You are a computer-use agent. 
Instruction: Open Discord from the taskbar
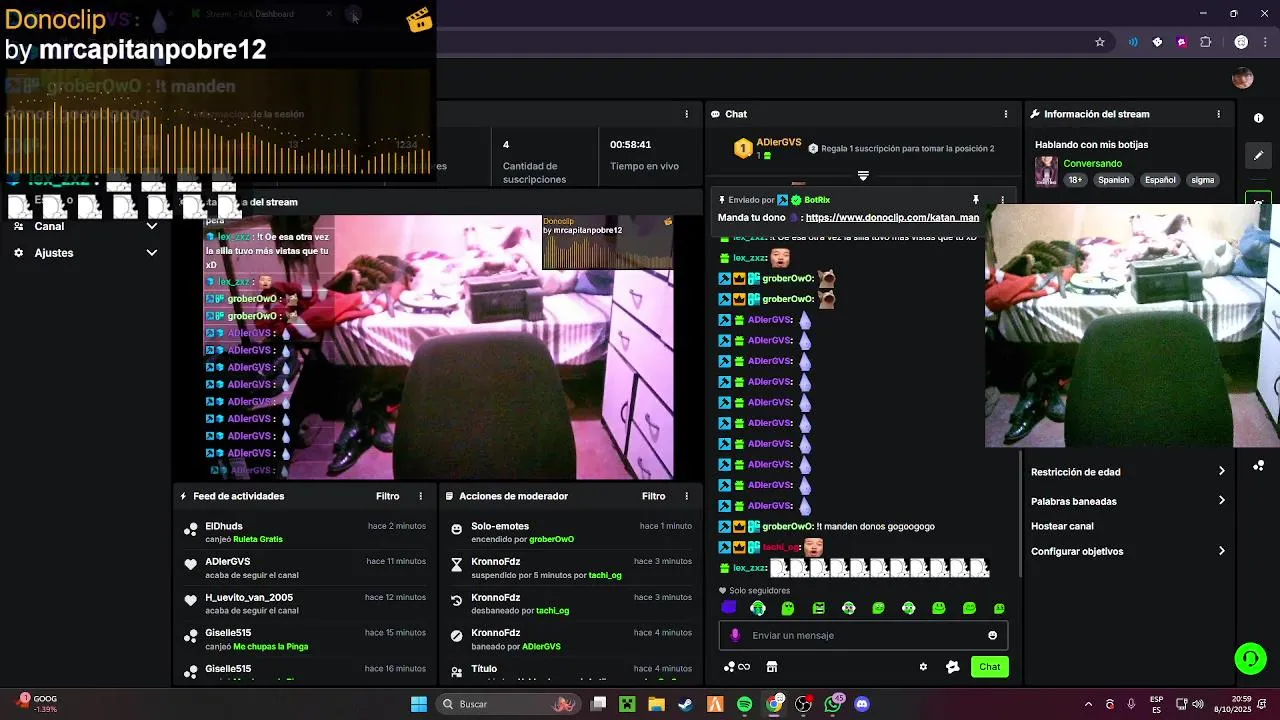click(862, 704)
